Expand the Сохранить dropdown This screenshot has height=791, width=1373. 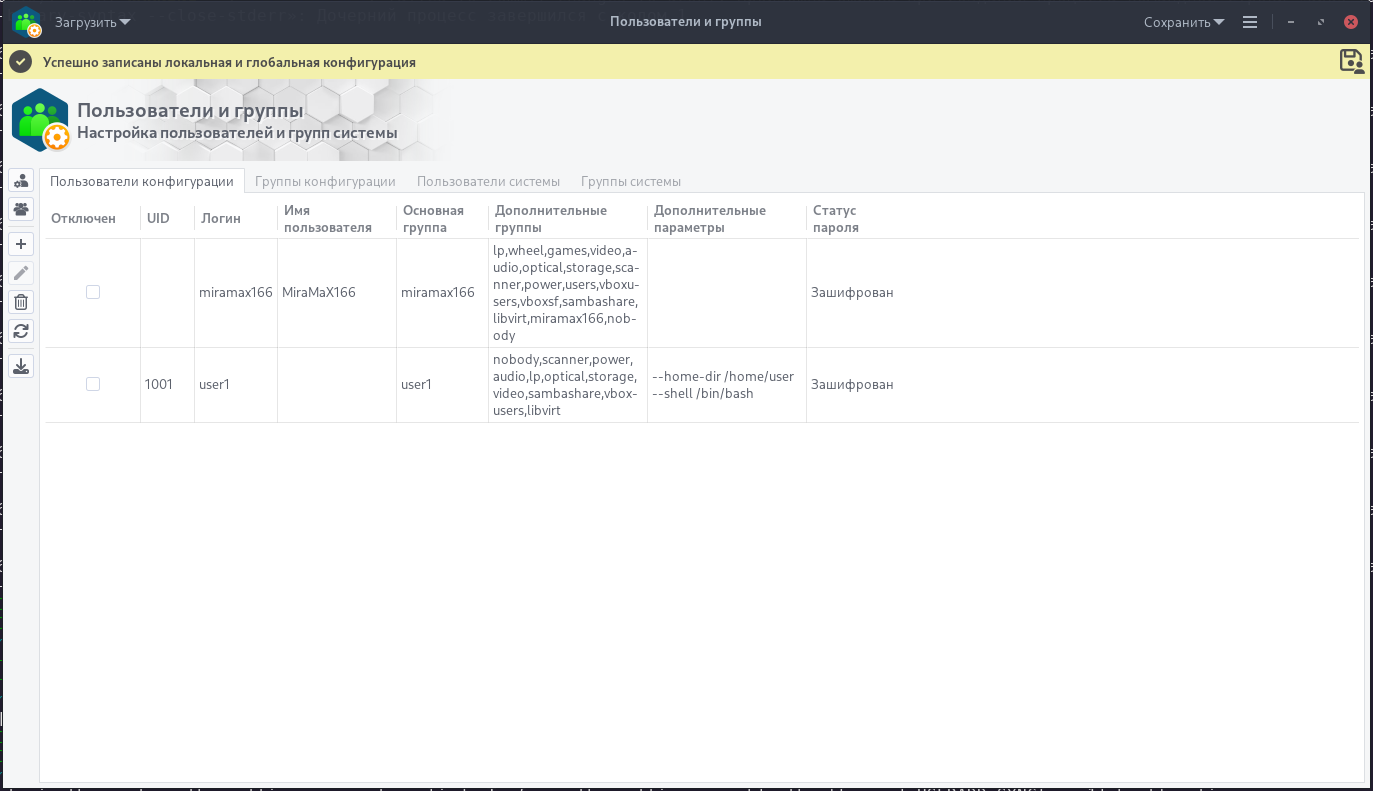[x=1184, y=22]
